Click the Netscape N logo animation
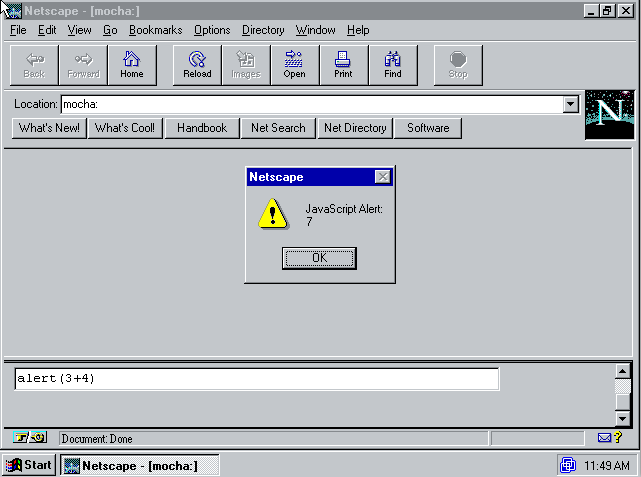This screenshot has height=477, width=641. [609, 114]
